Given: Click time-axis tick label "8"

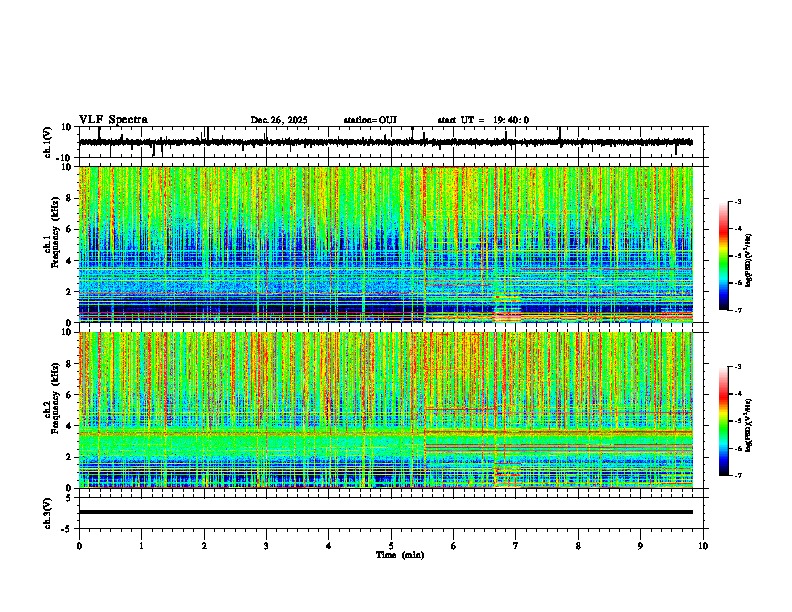Looking at the screenshot, I should pyautogui.click(x=578, y=546).
